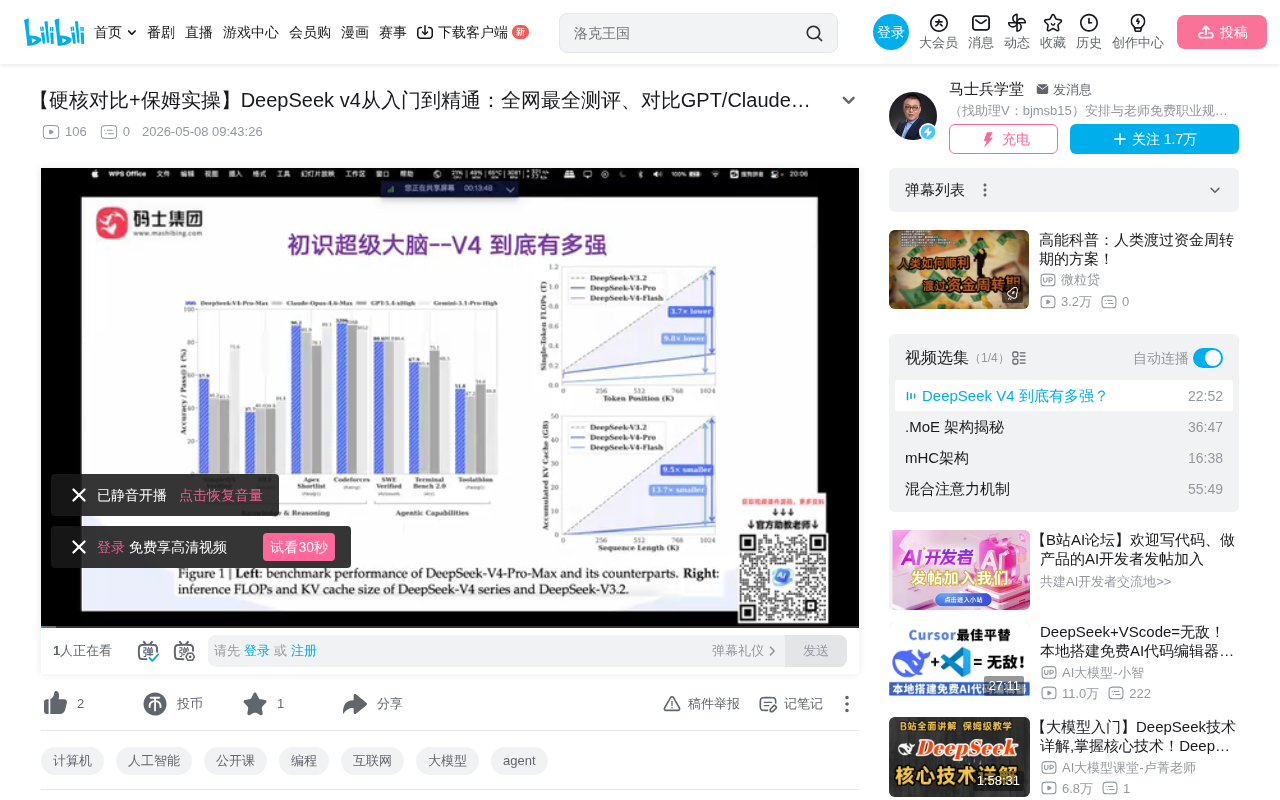Click the 互联网 tag
1280x800 pixels.
click(372, 761)
